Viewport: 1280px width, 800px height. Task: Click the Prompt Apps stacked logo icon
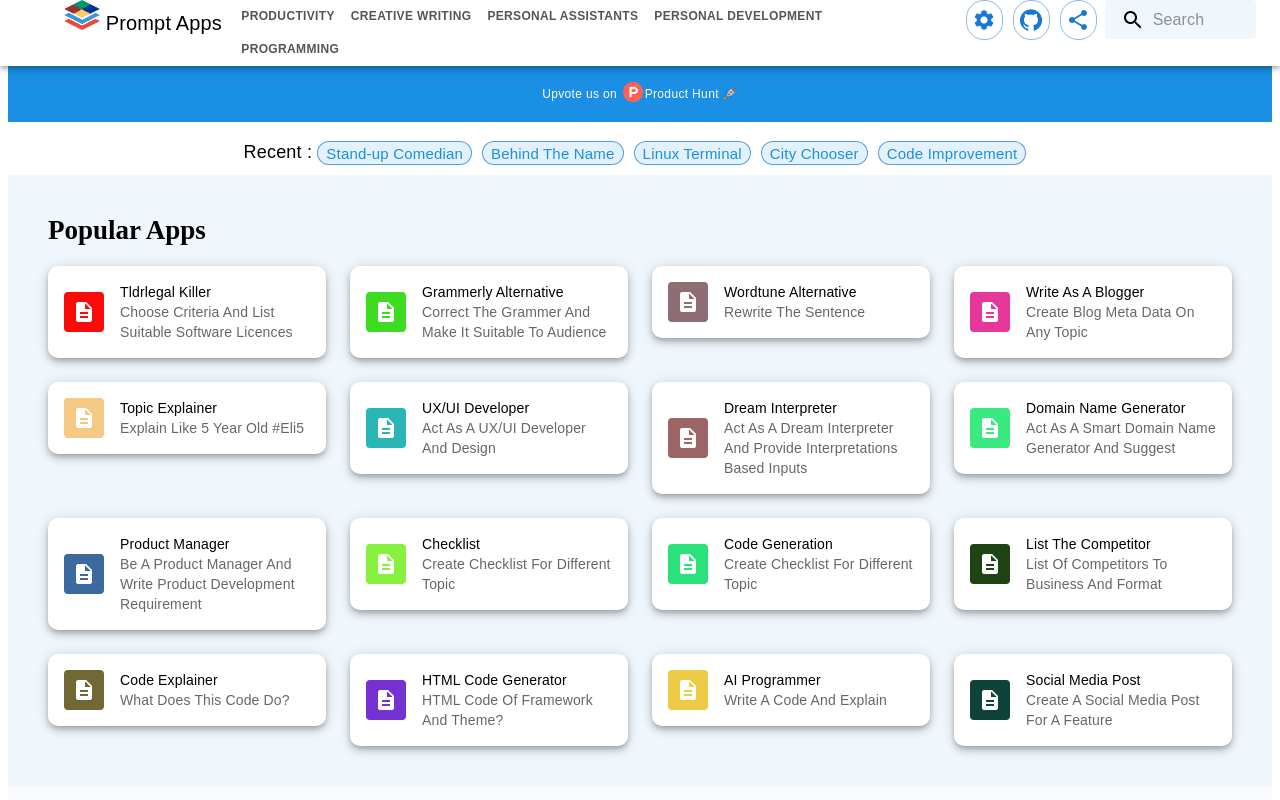point(82,16)
